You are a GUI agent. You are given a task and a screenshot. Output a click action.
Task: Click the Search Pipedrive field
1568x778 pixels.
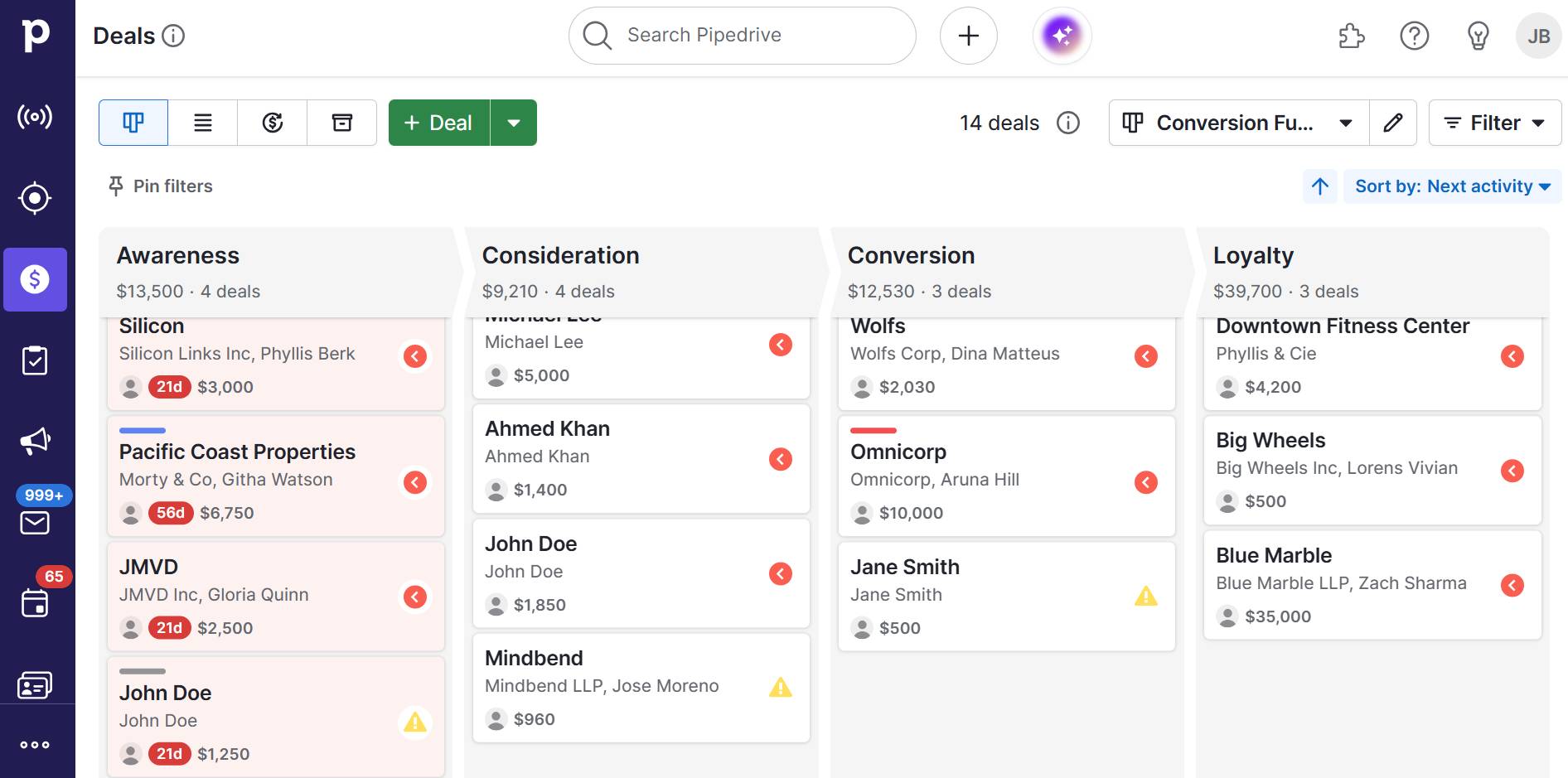click(742, 35)
